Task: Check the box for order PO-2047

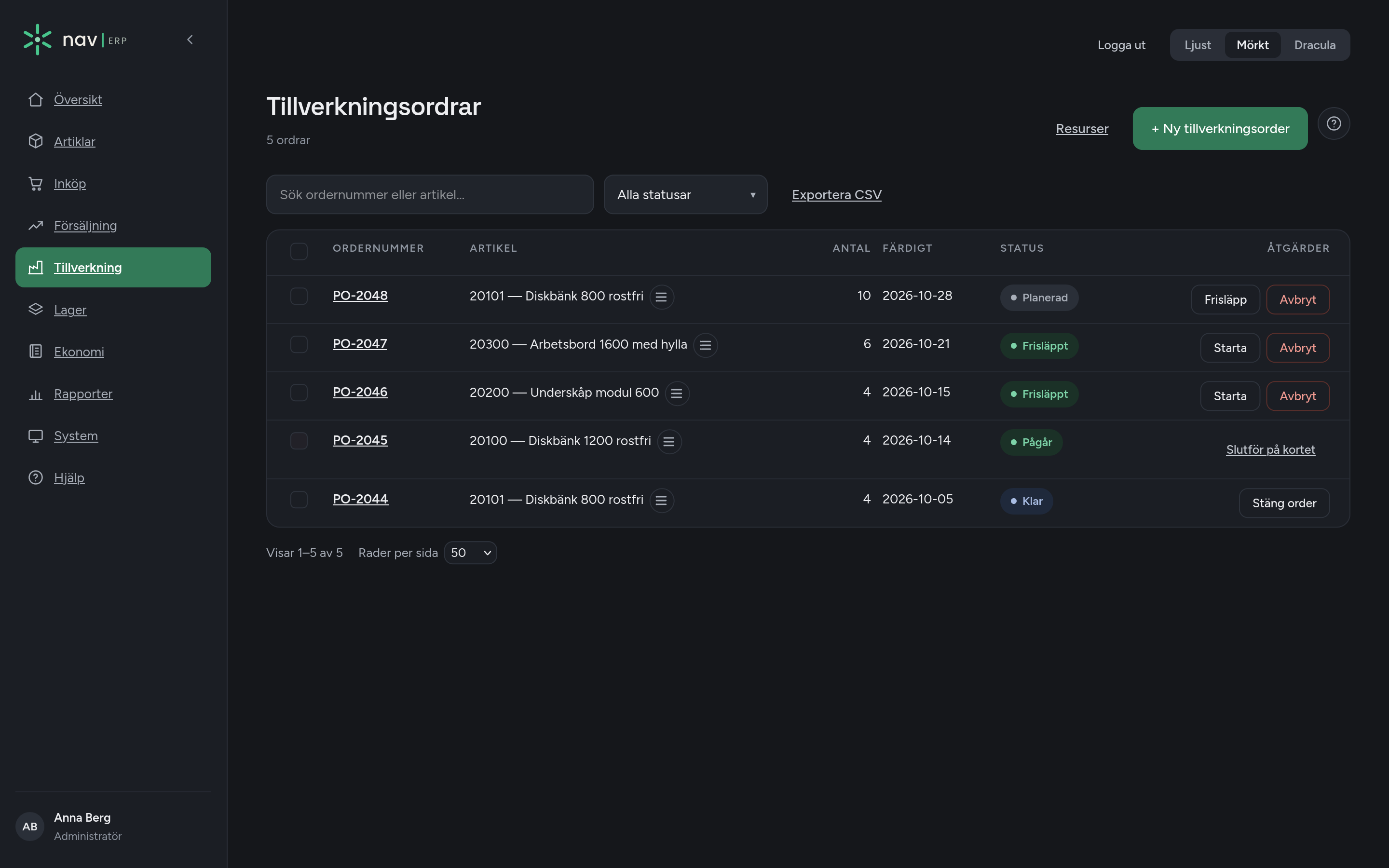Action: point(299,344)
